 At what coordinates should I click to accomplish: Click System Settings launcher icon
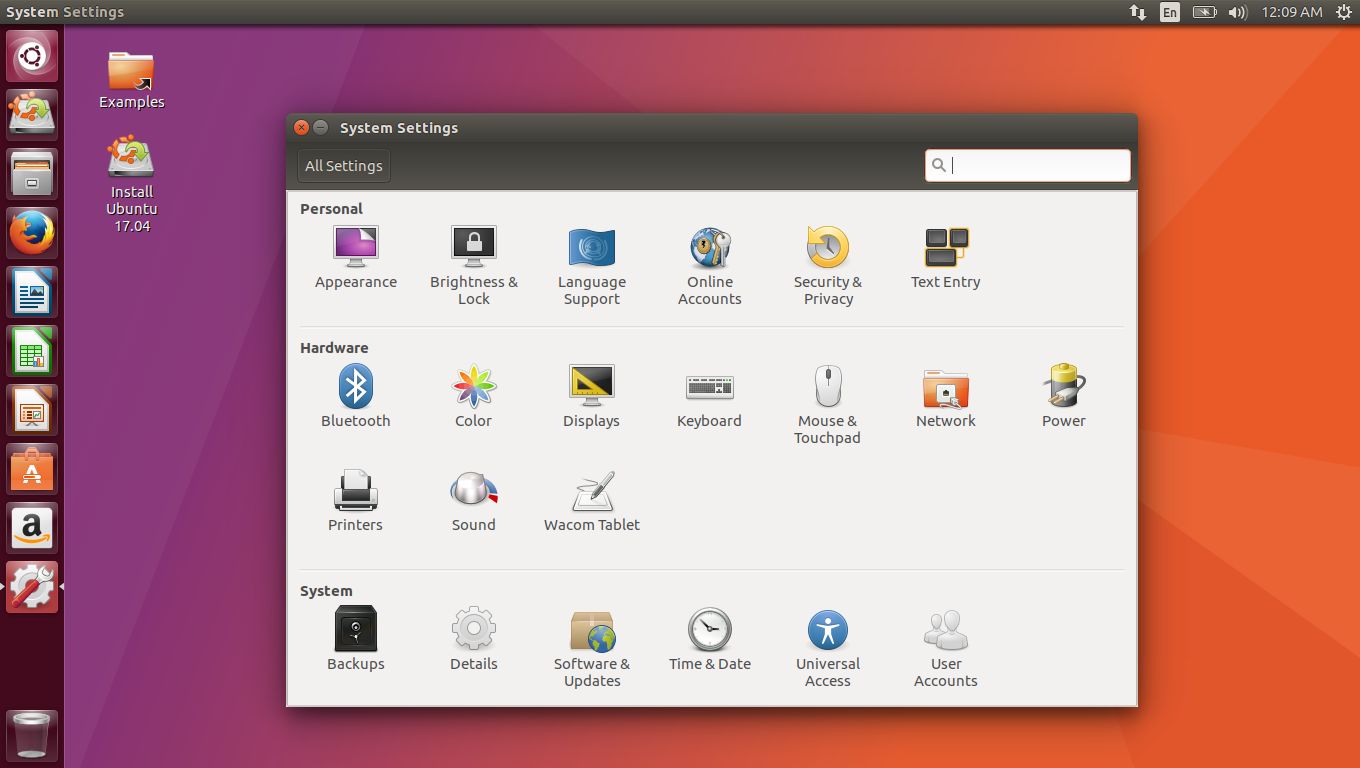(x=32, y=587)
